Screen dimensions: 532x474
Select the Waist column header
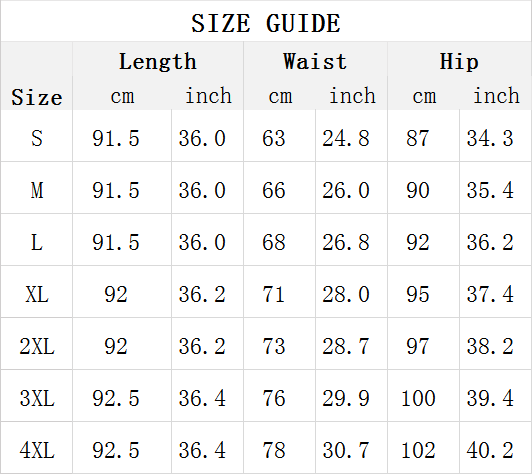click(x=315, y=61)
